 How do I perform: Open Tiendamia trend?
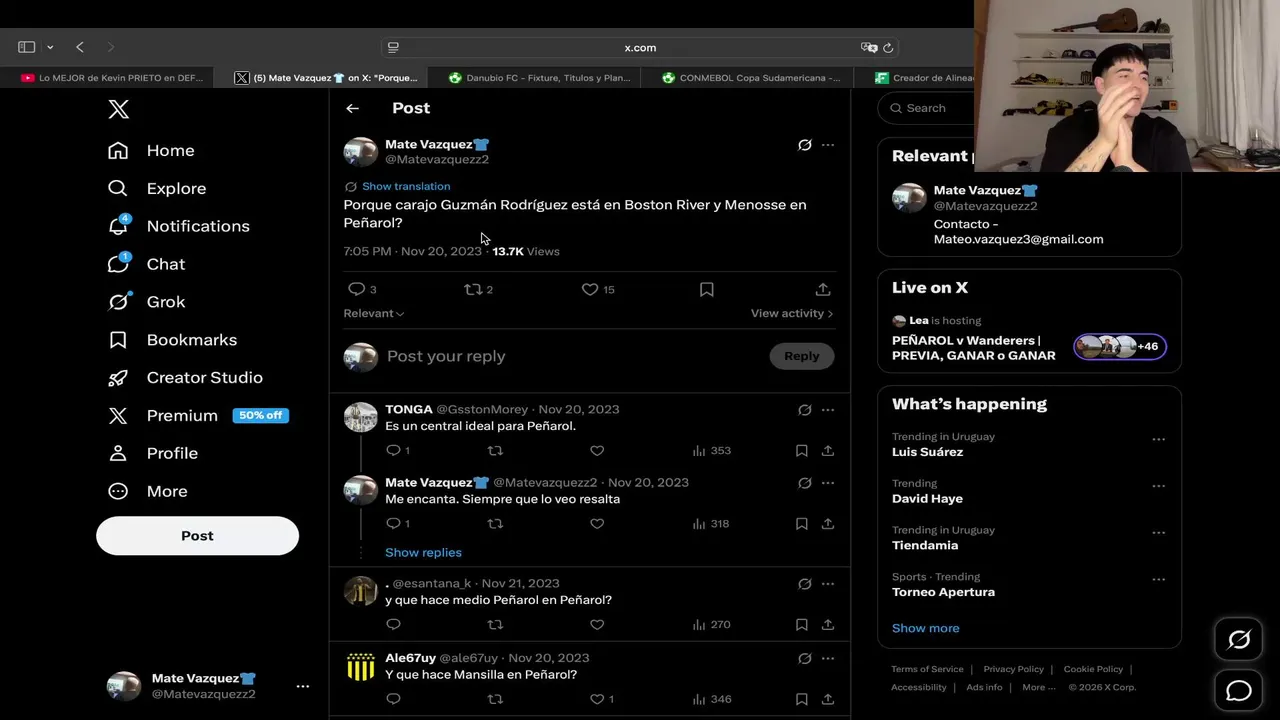[x=925, y=545]
